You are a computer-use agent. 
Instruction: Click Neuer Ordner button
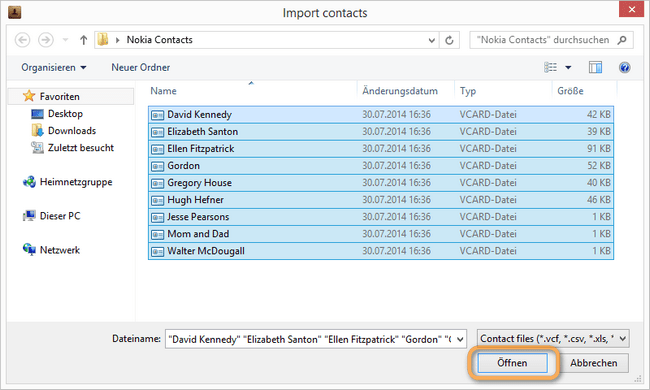141,67
